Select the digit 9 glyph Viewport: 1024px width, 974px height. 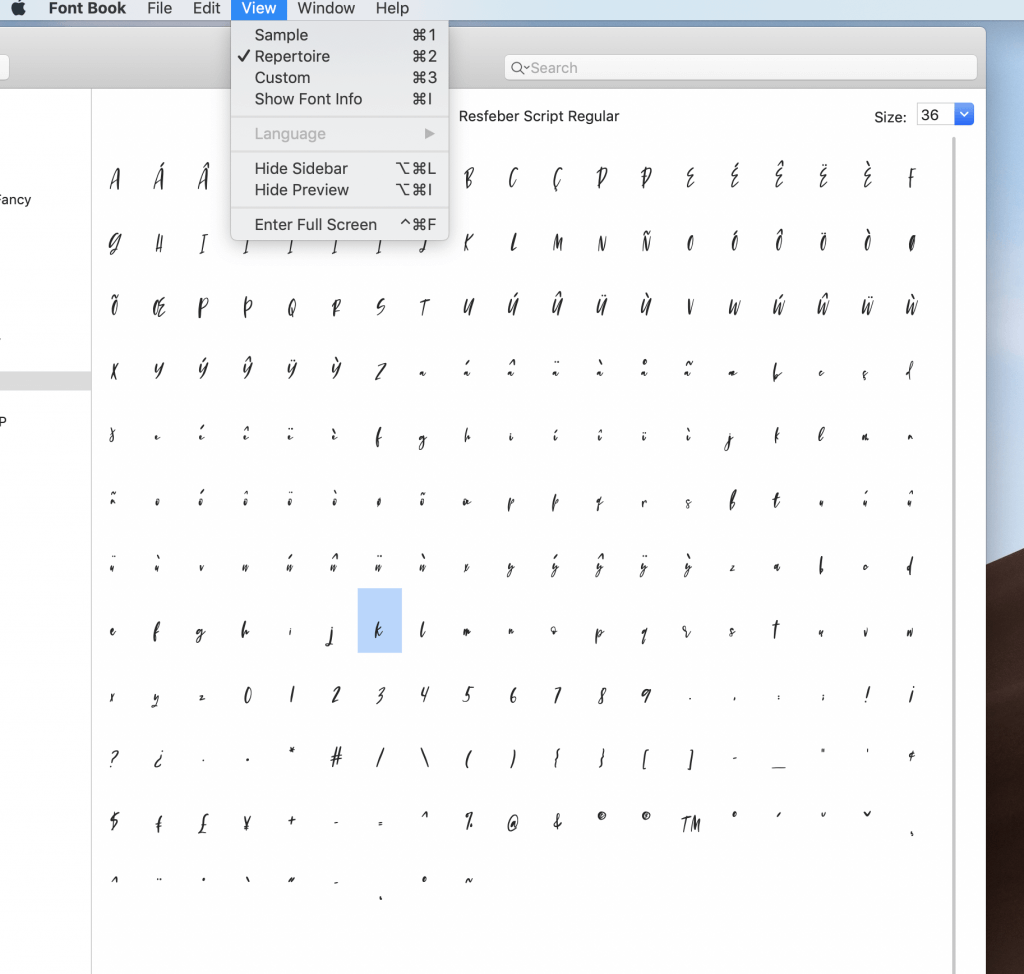pyautogui.click(x=645, y=696)
